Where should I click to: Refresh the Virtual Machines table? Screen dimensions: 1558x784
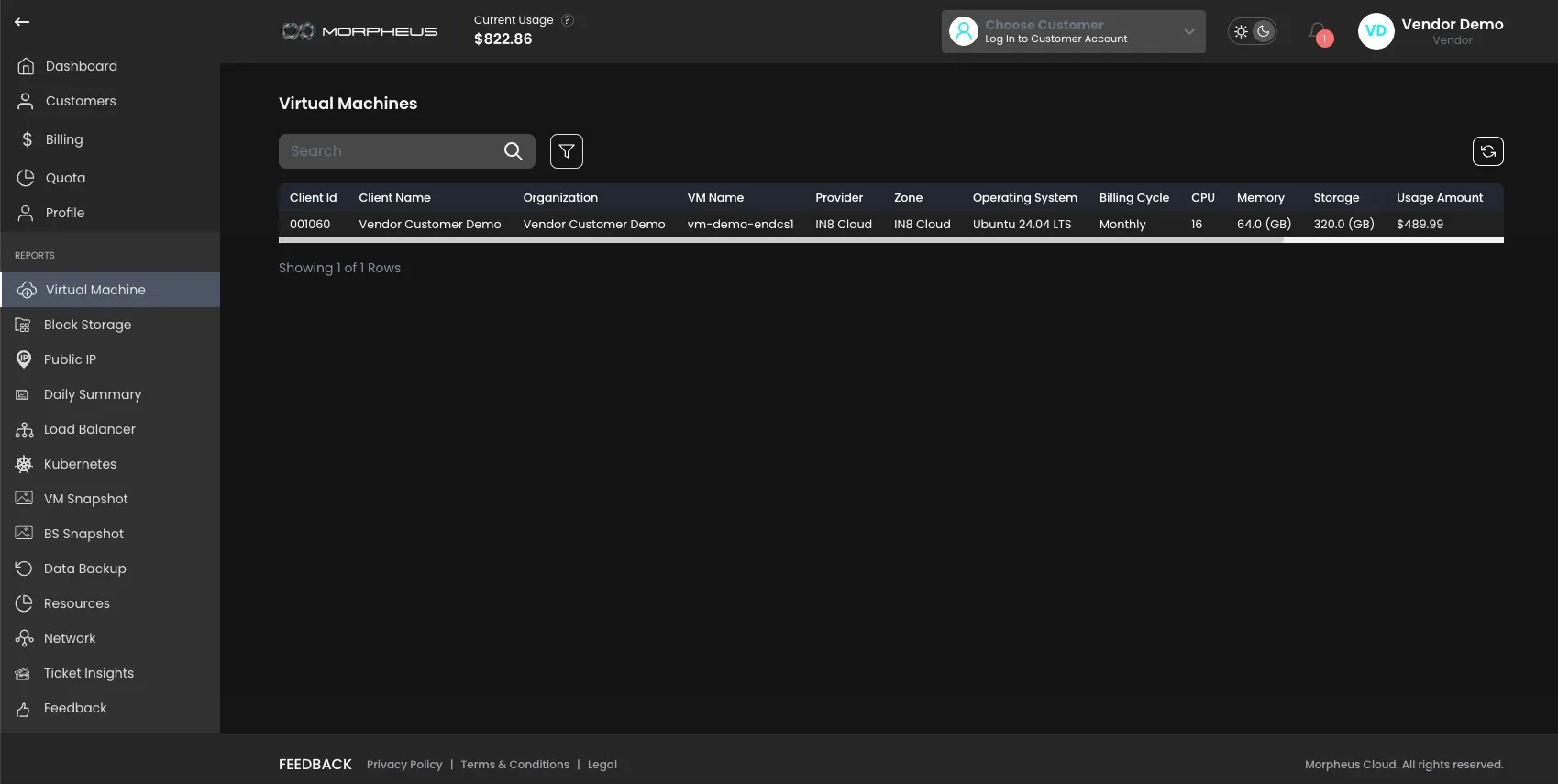[x=1487, y=151]
